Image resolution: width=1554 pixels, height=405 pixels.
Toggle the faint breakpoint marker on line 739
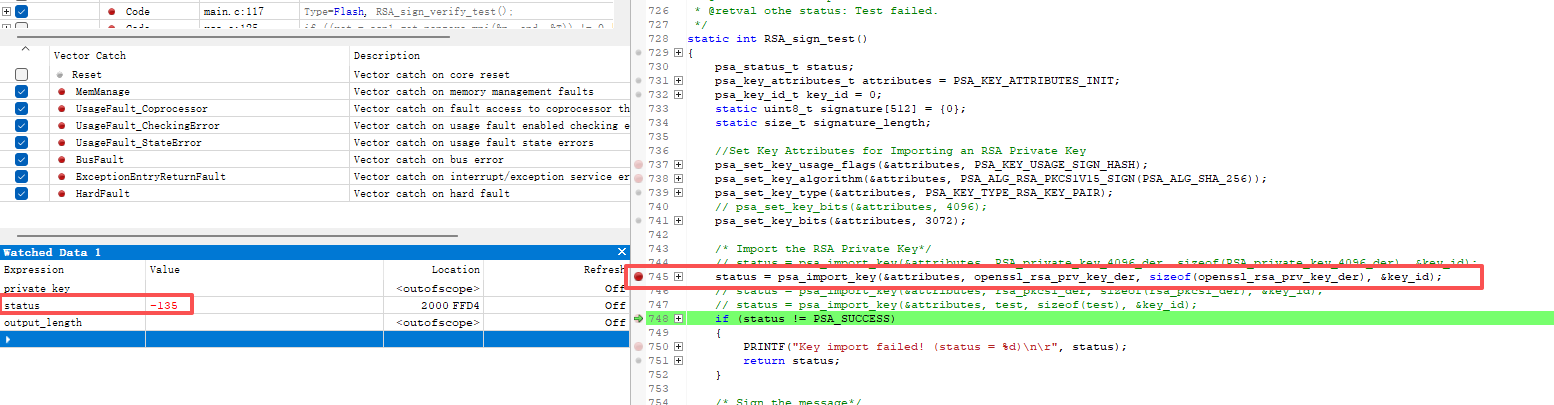coord(638,192)
